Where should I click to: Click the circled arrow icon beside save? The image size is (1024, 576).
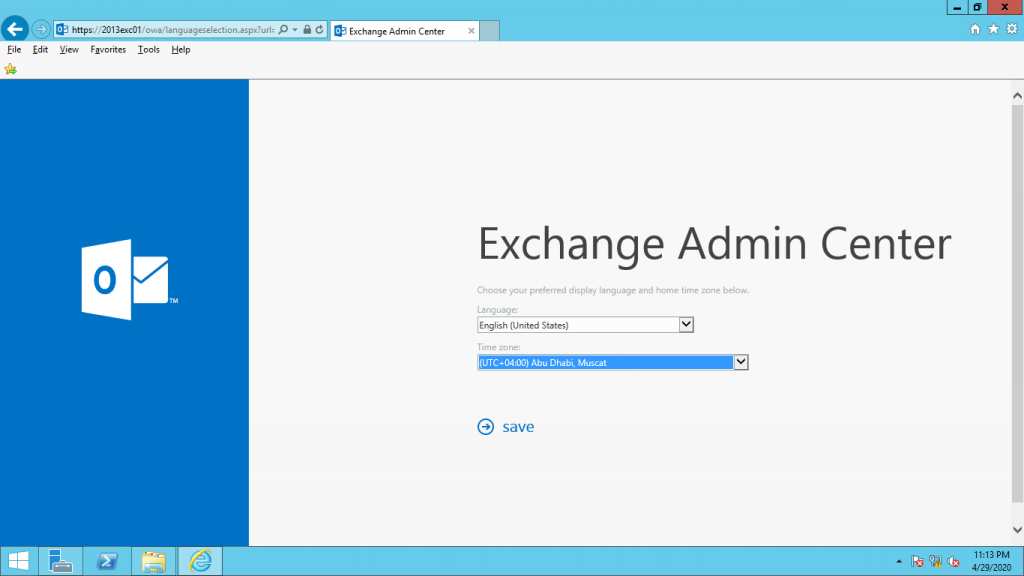pyautogui.click(x=485, y=426)
